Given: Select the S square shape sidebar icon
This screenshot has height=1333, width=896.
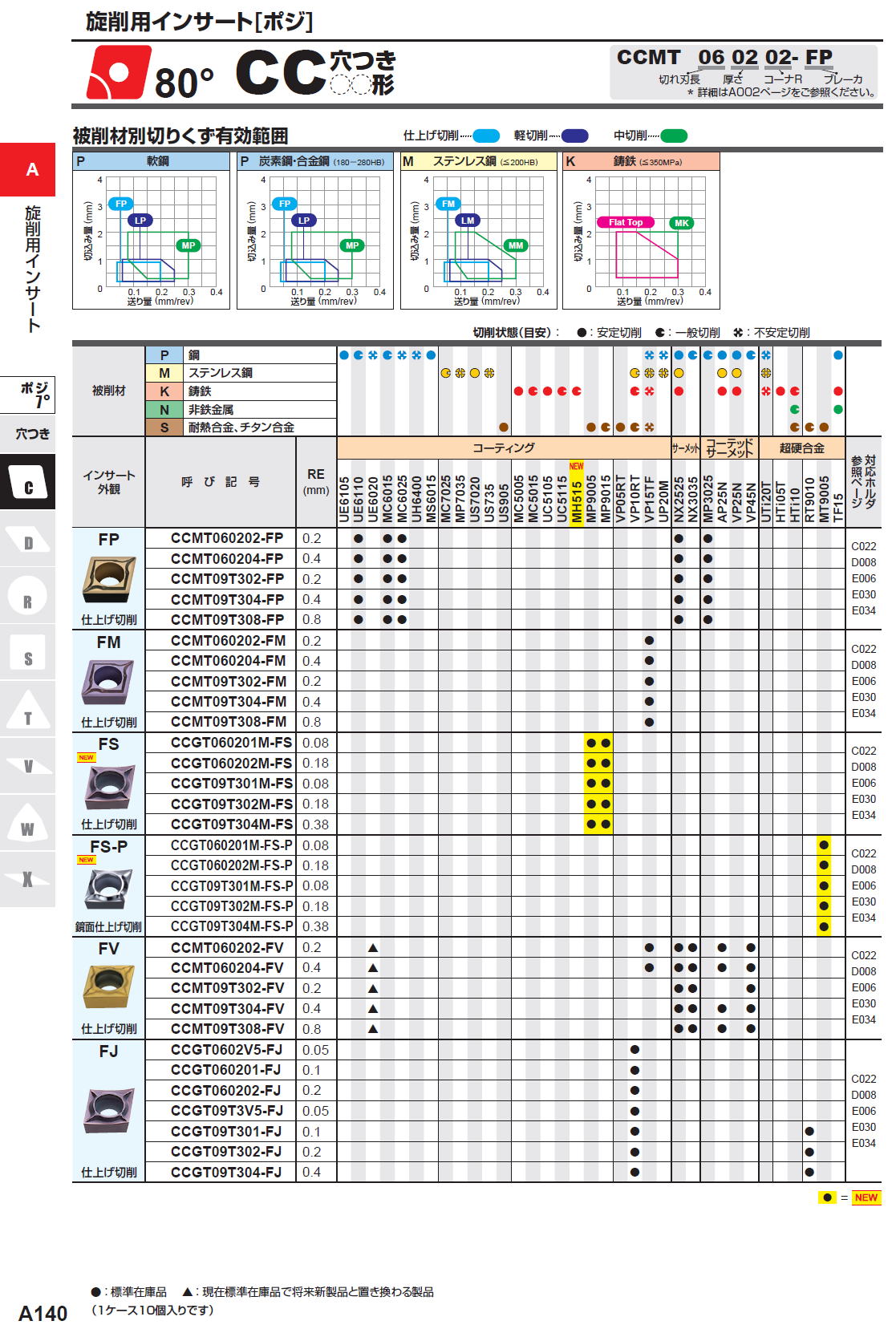Looking at the screenshot, I should 27,654.
